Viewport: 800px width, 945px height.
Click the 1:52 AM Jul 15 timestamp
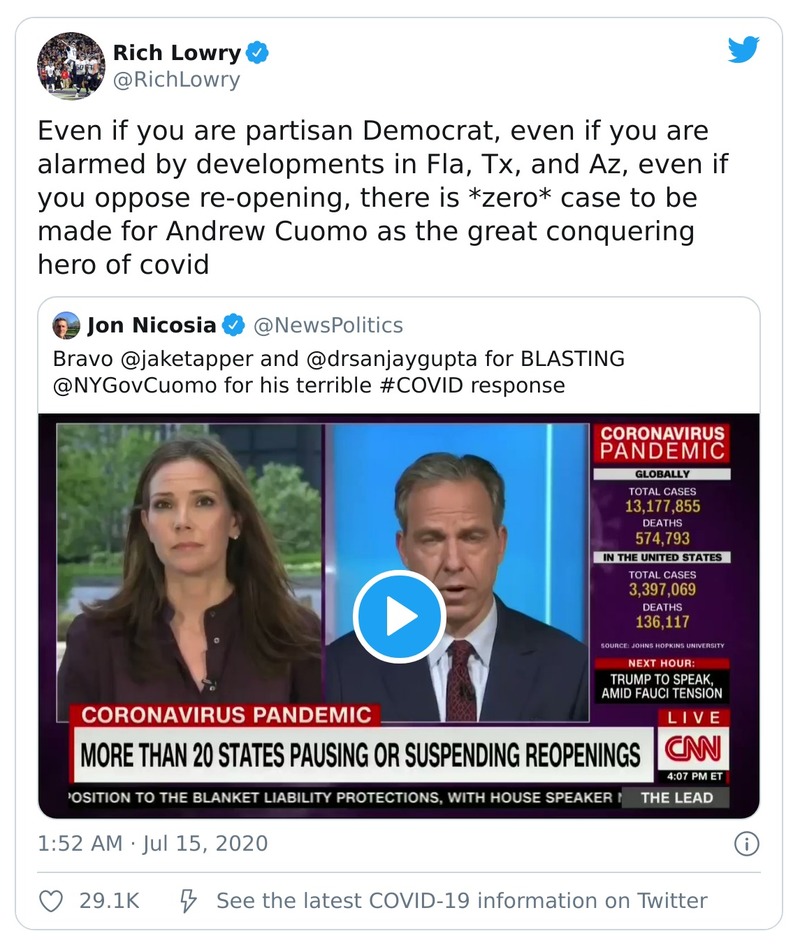click(153, 844)
